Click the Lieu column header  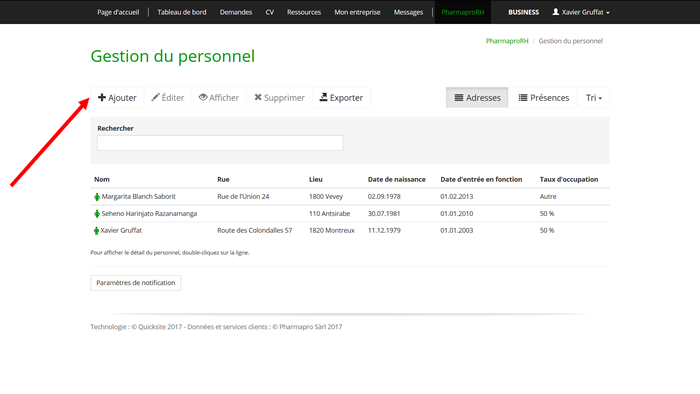[x=316, y=179]
